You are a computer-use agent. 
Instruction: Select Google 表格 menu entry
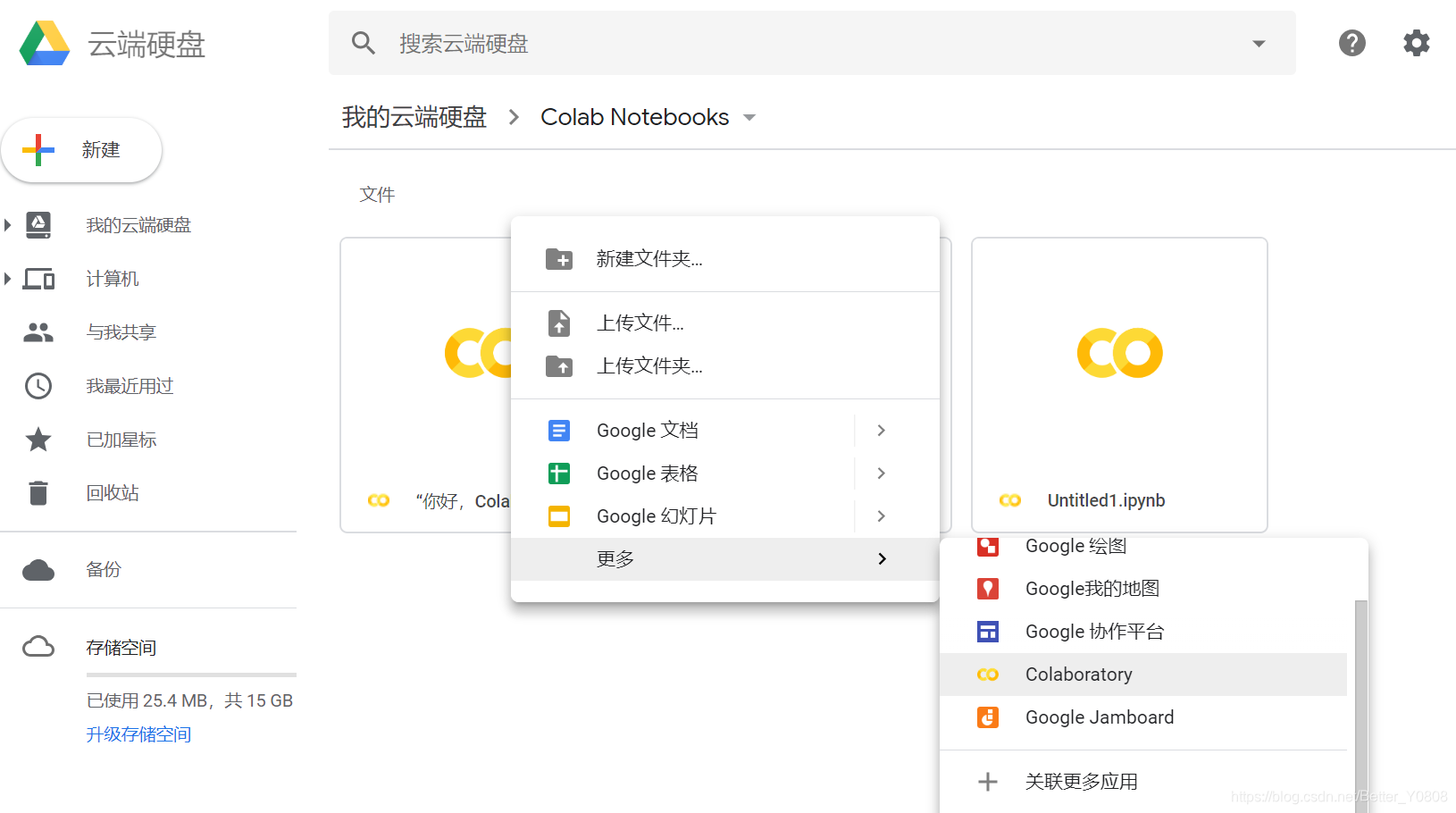(x=725, y=474)
